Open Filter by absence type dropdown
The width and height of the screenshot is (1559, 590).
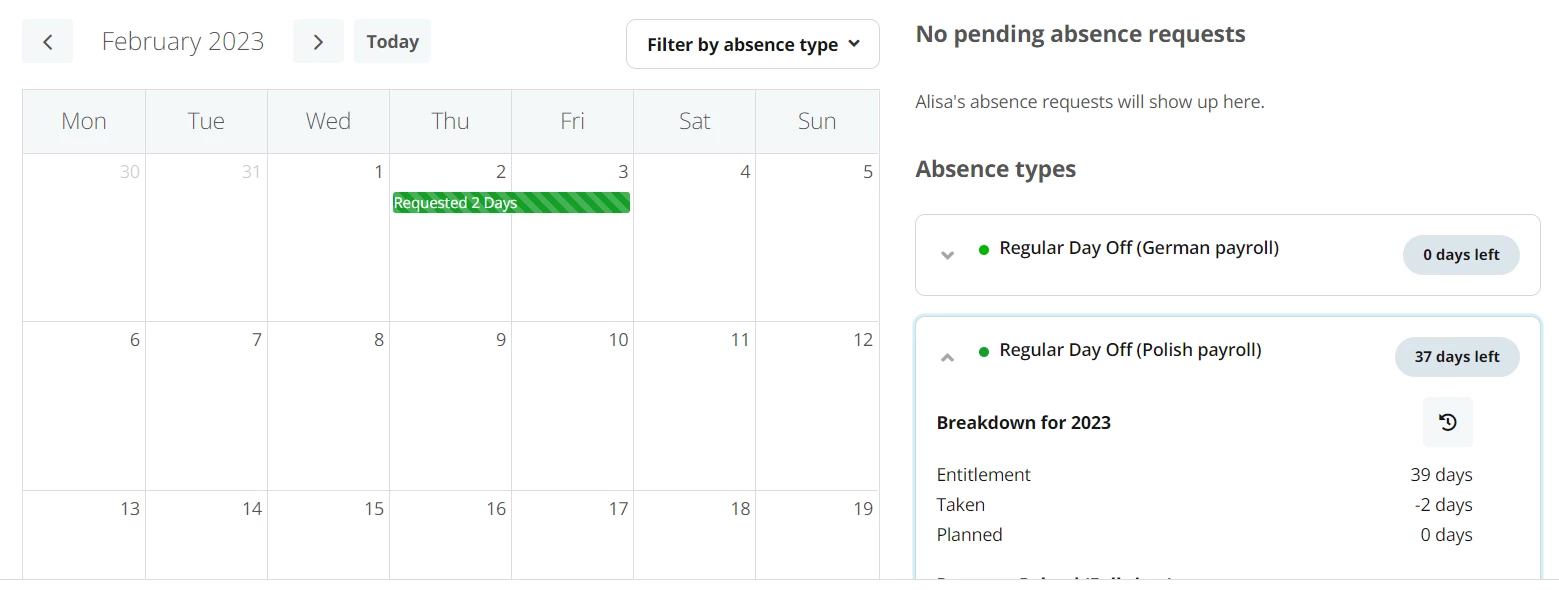(x=753, y=44)
